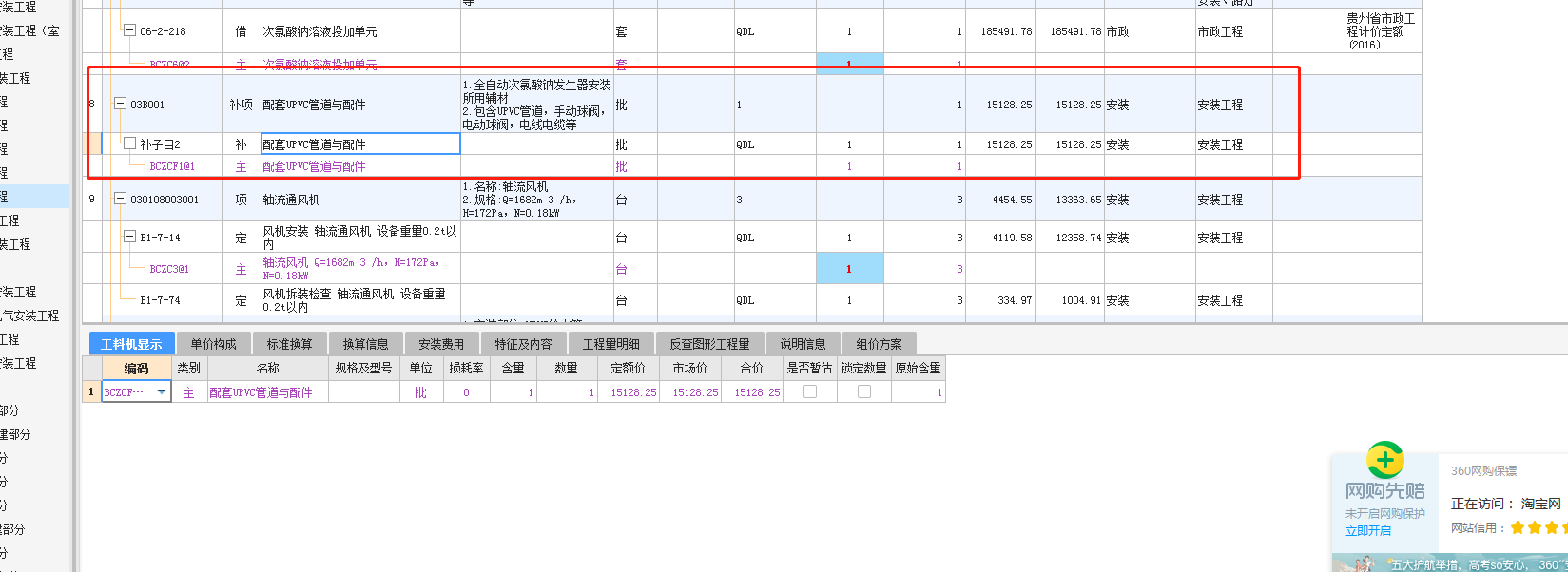Open the 标准换算 tab
Image resolution: width=1568 pixels, height=572 pixels.
click(289, 344)
